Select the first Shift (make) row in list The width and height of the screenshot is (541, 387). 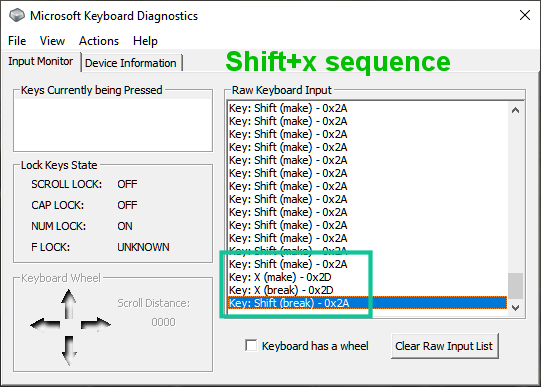pyautogui.click(x=367, y=108)
